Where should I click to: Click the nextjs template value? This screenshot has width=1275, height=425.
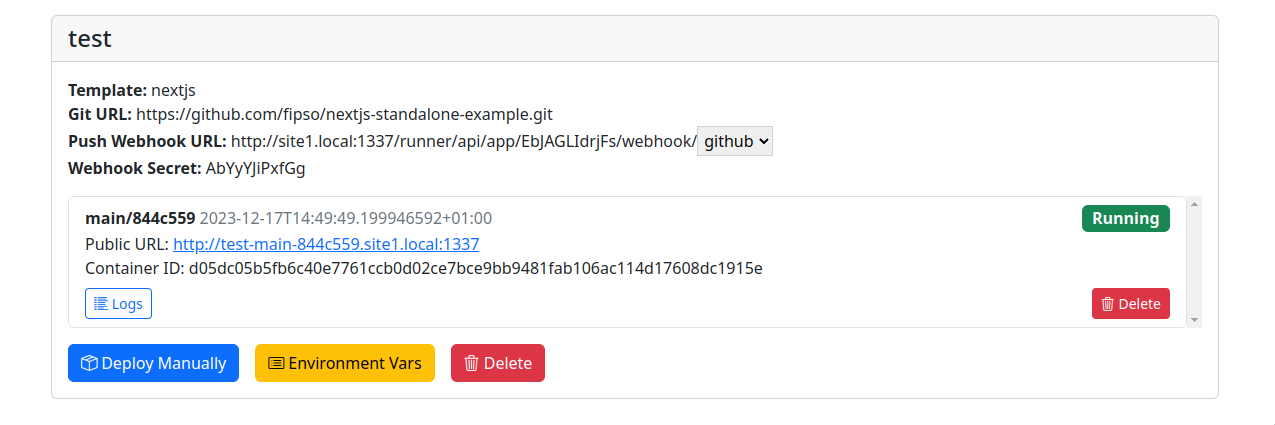(x=173, y=91)
